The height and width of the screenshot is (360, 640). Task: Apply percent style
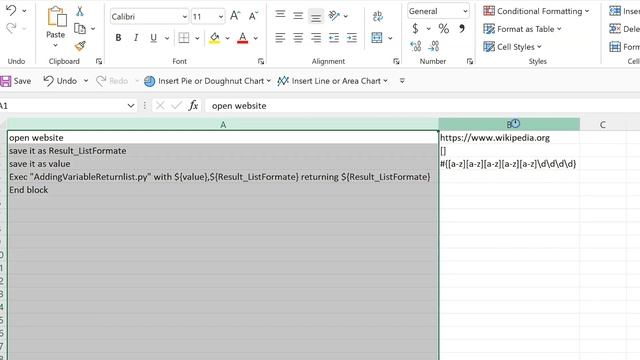444,29
